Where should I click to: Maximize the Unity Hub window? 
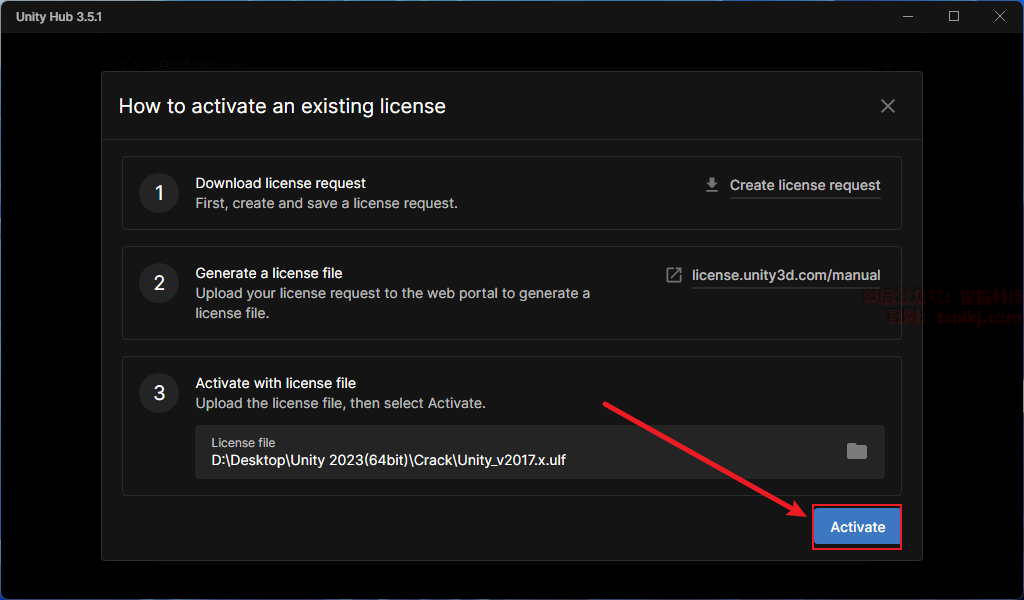click(x=953, y=16)
